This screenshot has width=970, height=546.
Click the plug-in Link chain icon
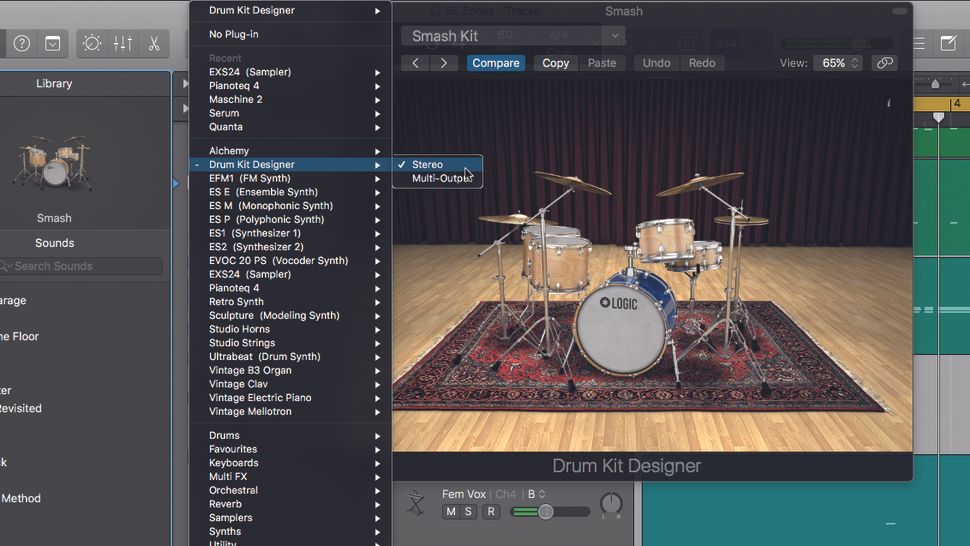[x=885, y=63]
